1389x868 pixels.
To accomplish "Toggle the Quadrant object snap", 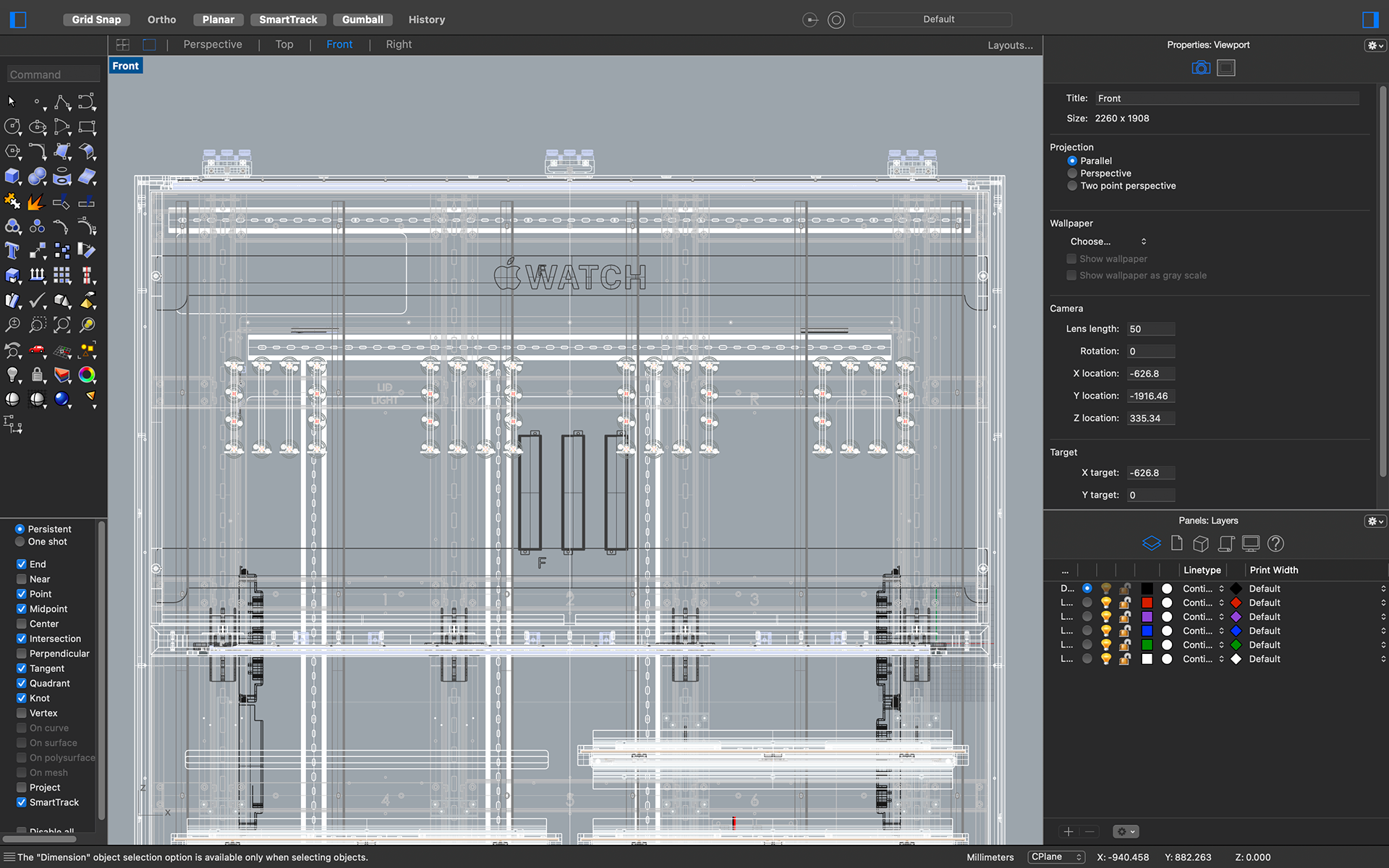I will 22,683.
